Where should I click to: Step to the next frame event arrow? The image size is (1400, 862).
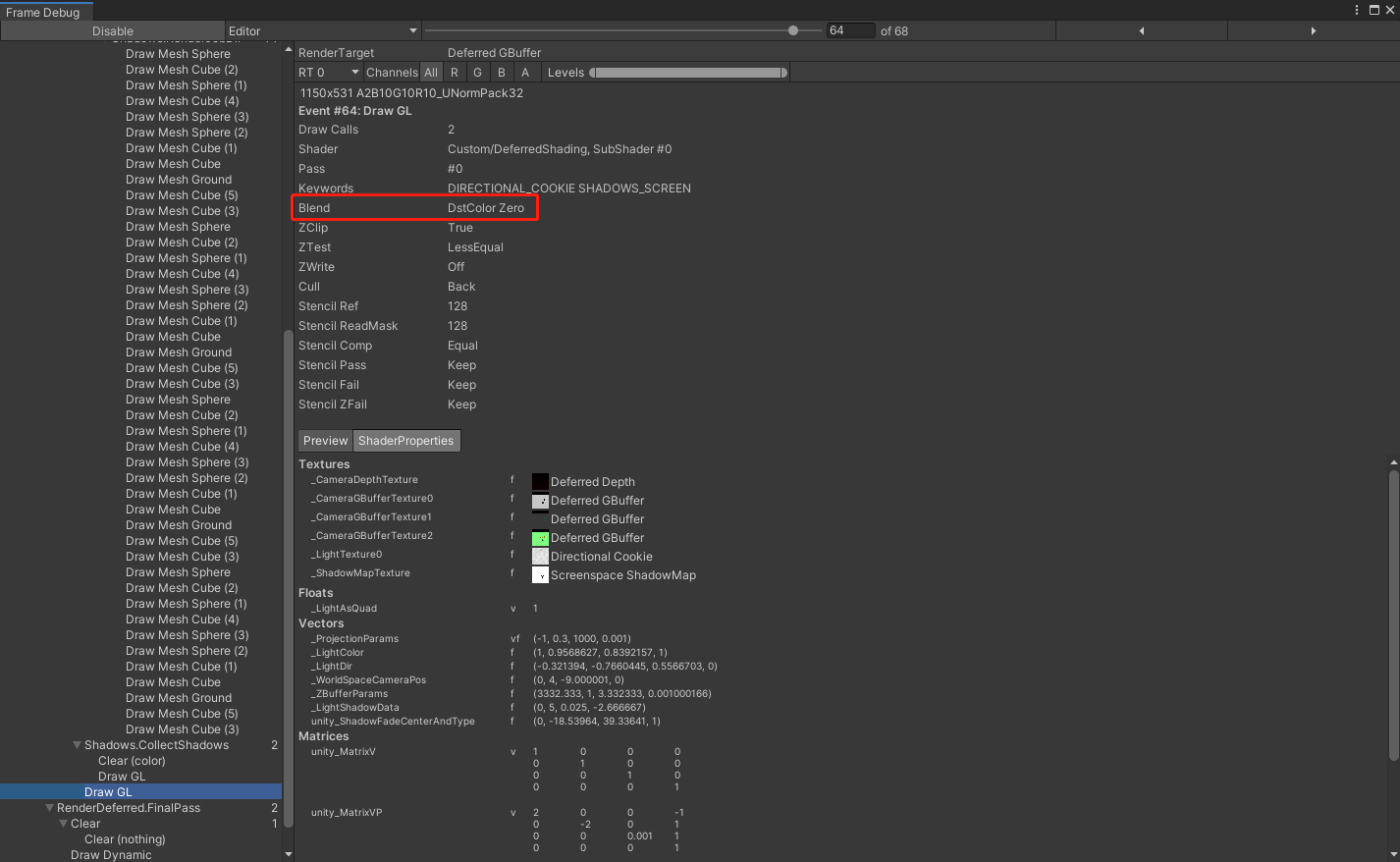[1313, 31]
